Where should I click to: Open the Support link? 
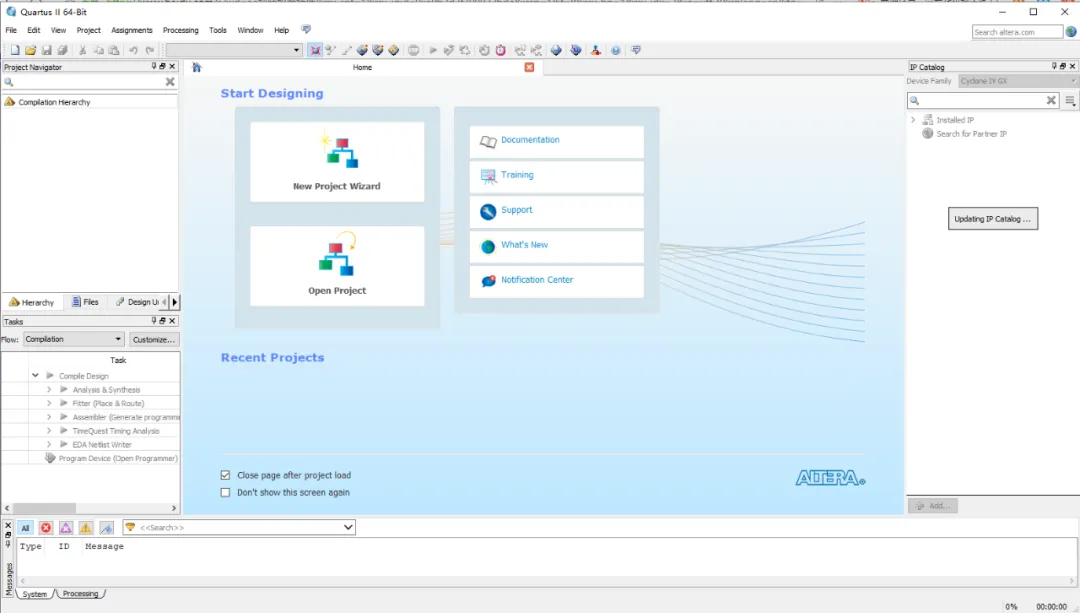pyautogui.click(x=516, y=210)
